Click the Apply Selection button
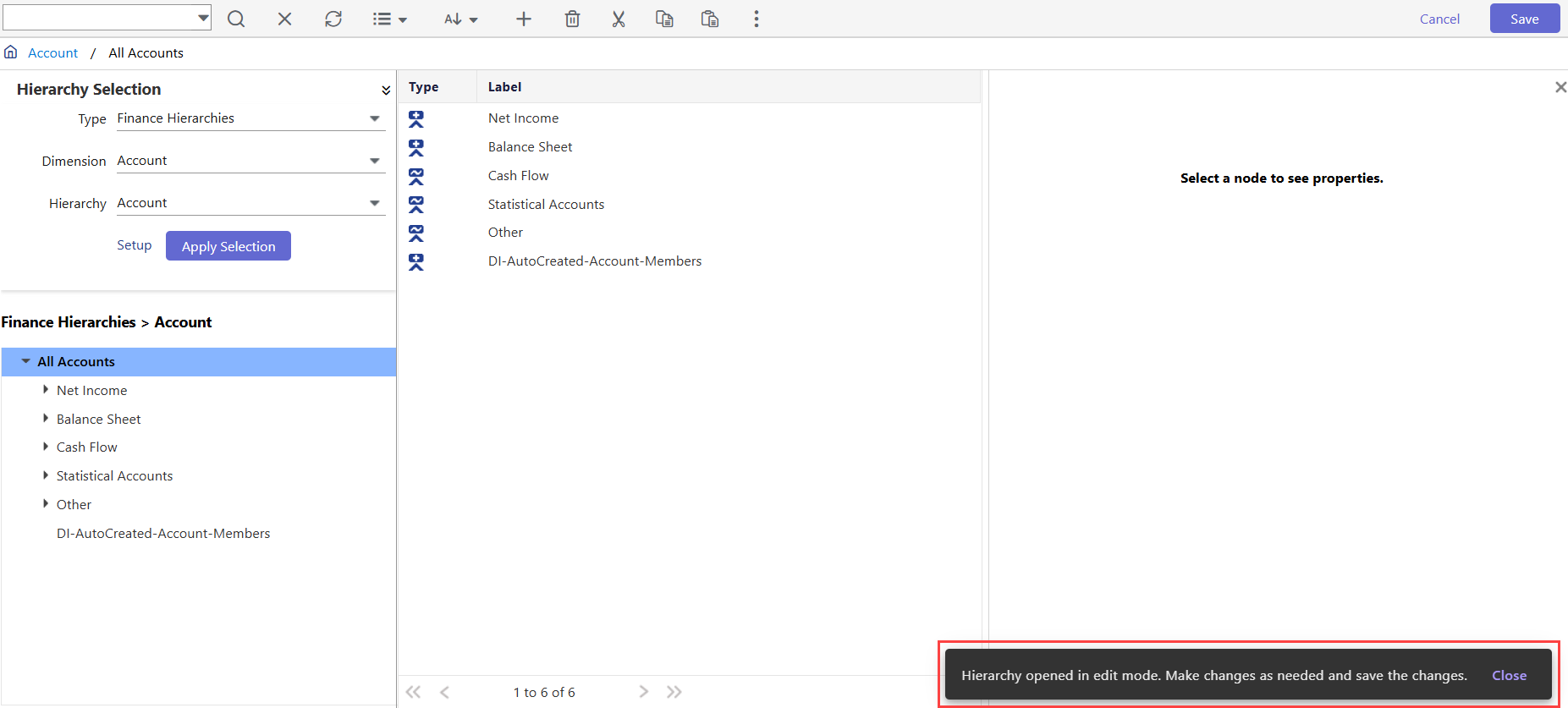 click(x=228, y=246)
